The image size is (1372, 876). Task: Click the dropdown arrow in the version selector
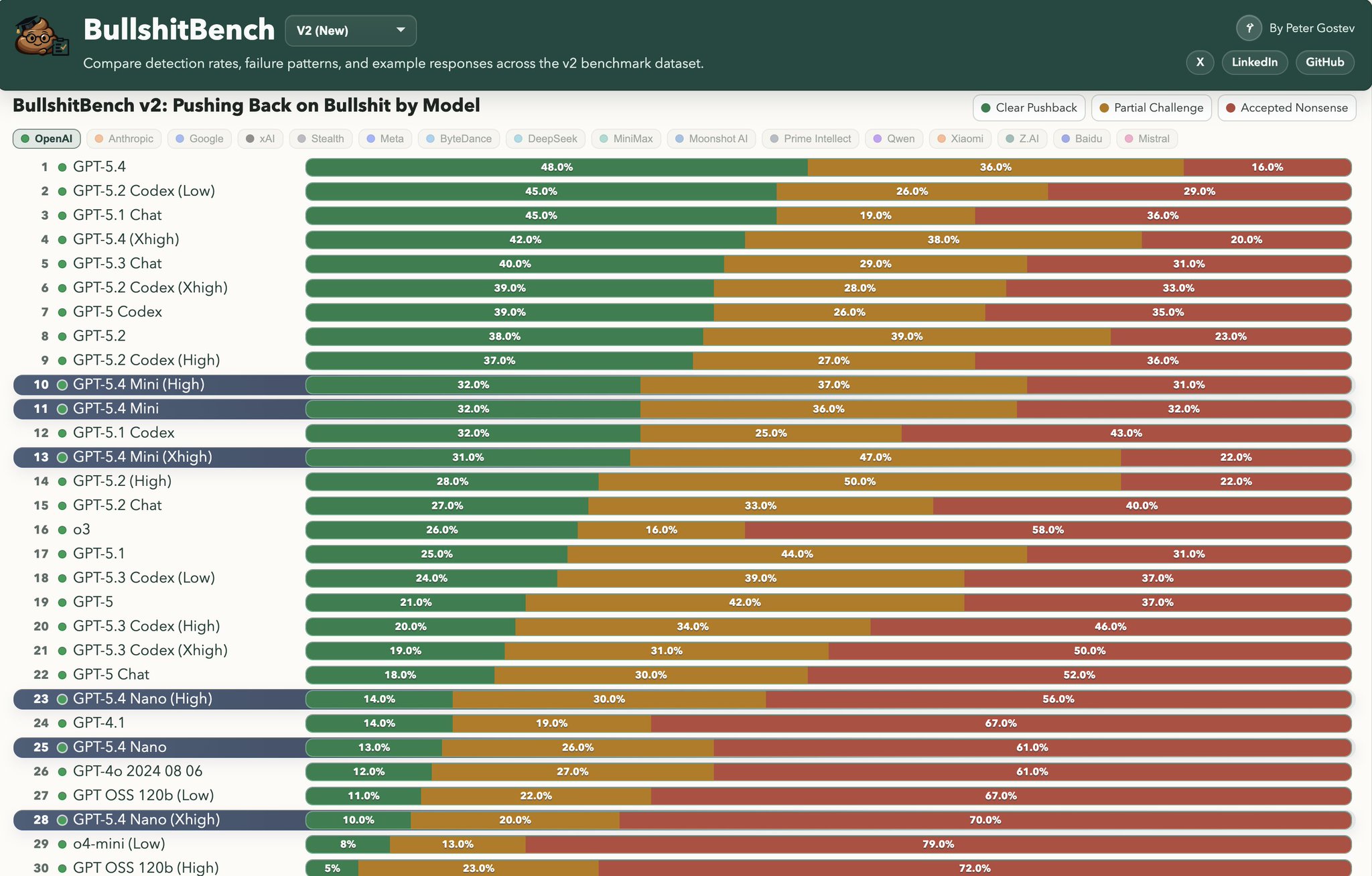[x=401, y=30]
